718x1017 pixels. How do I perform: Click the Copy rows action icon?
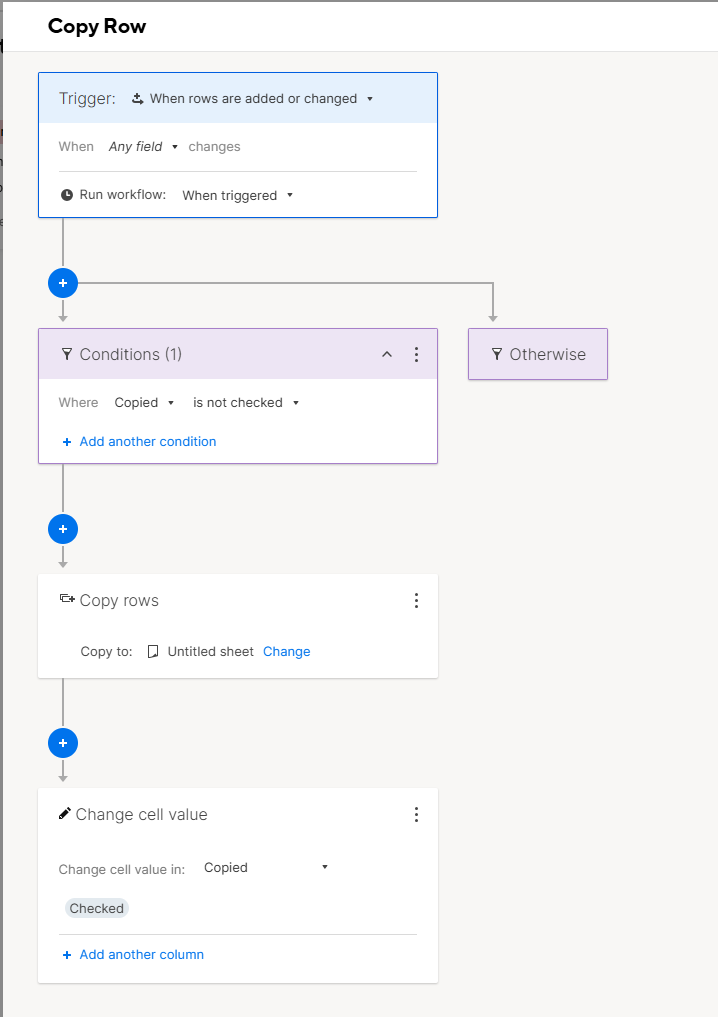click(x=67, y=599)
